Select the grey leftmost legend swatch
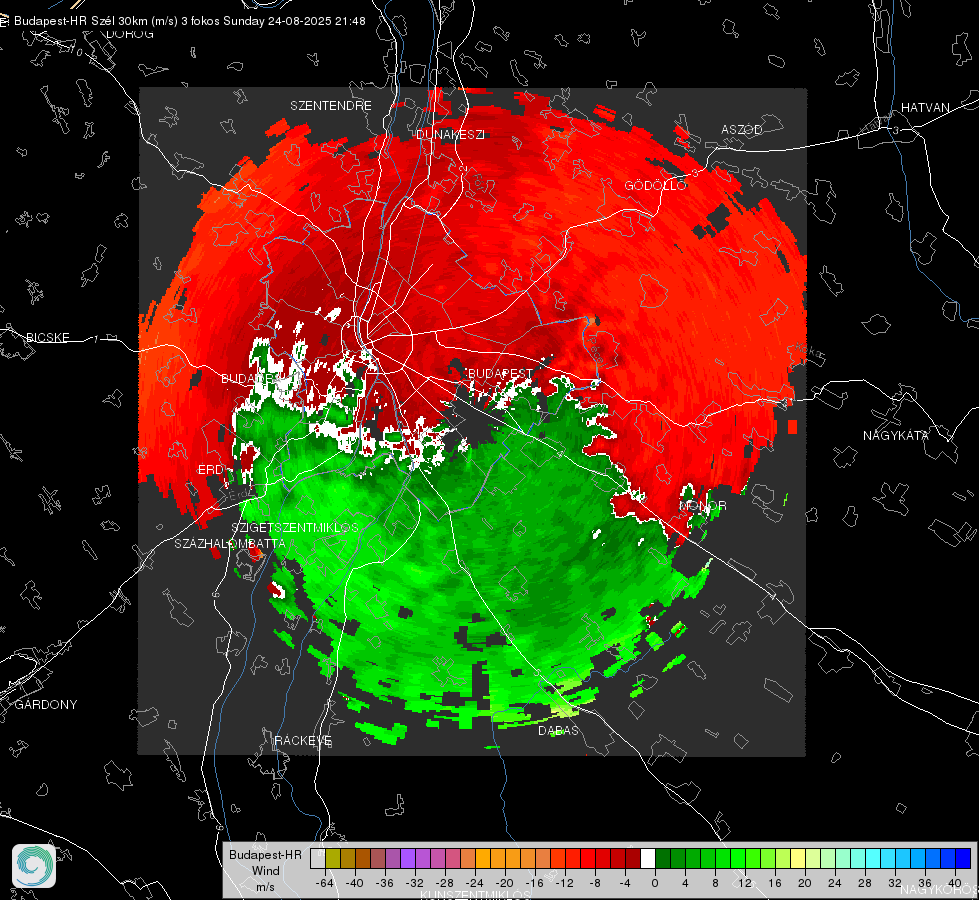 pyautogui.click(x=318, y=858)
